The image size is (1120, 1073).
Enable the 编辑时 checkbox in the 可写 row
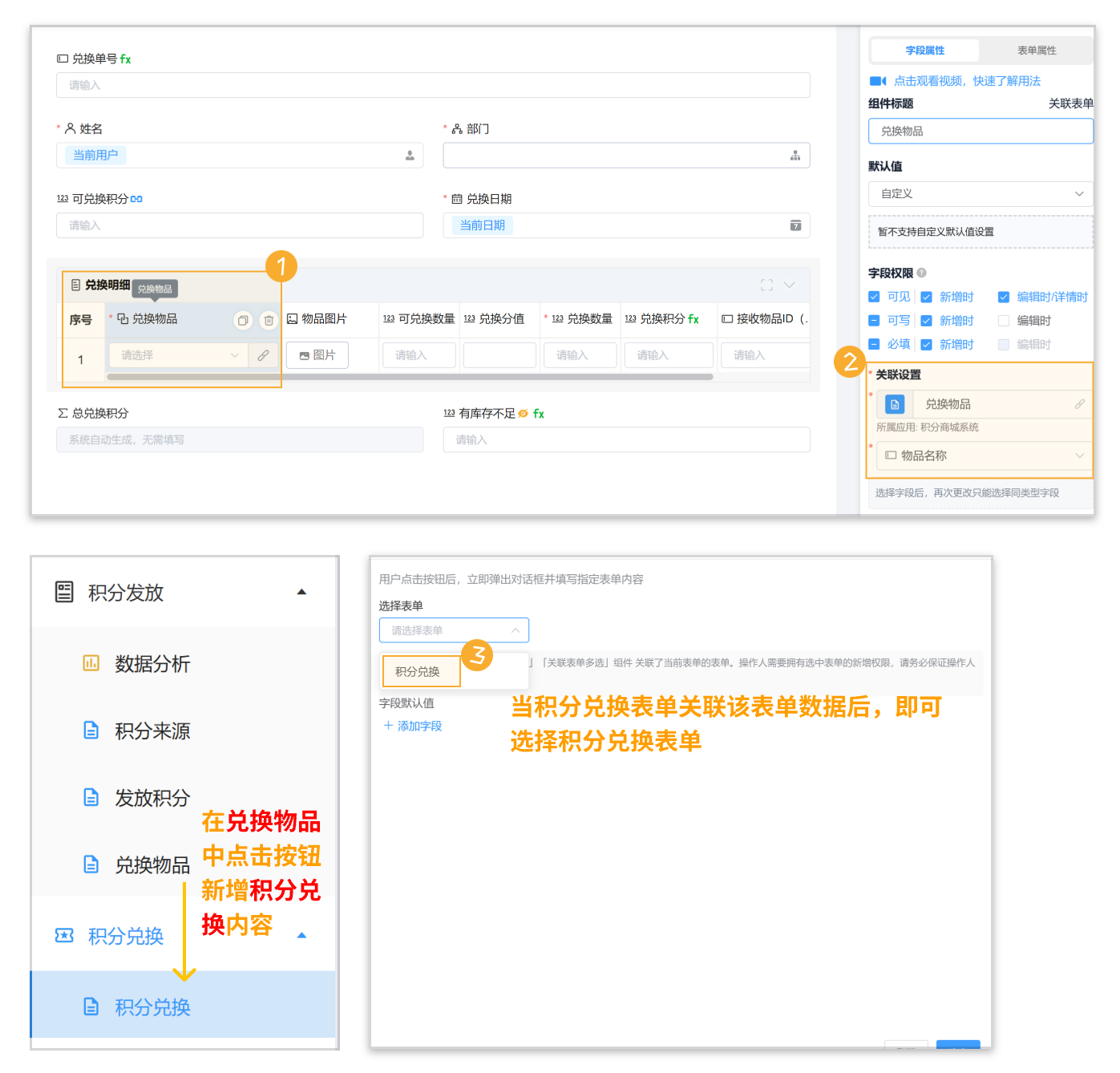(x=1003, y=320)
